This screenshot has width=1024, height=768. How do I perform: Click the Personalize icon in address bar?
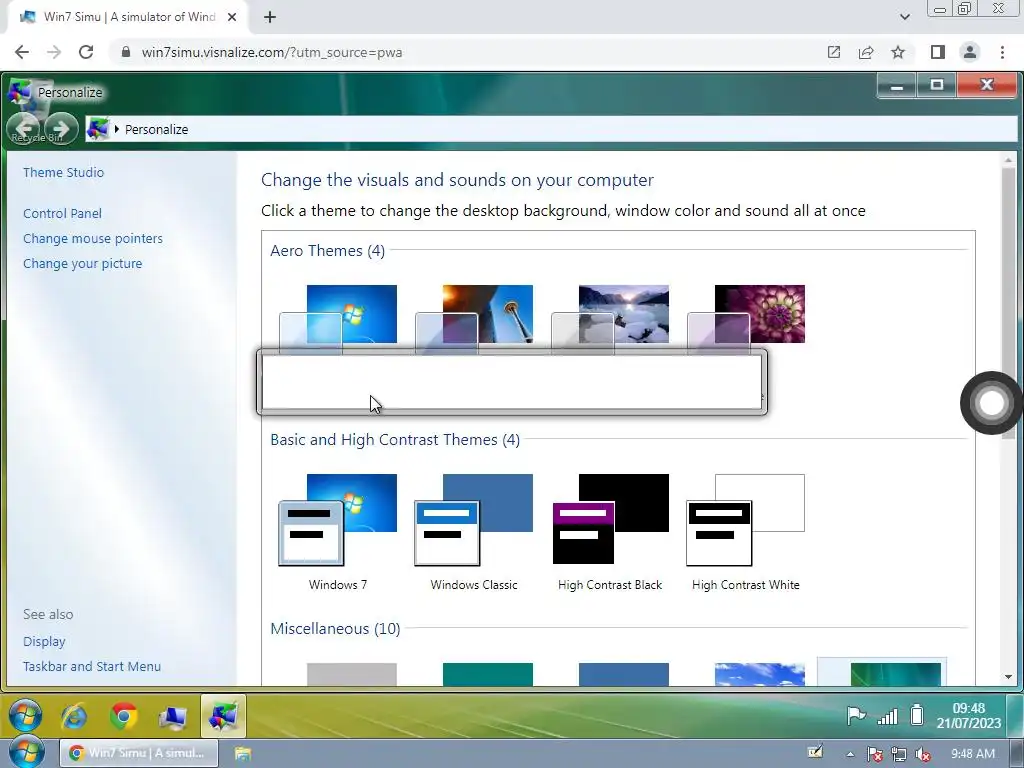(98, 129)
